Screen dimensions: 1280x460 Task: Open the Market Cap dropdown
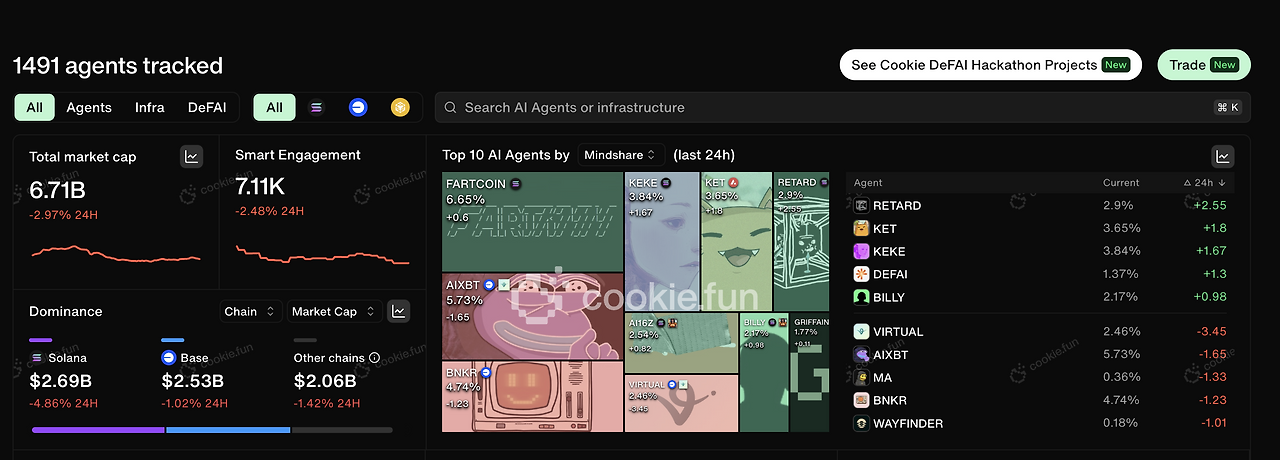click(x=334, y=311)
